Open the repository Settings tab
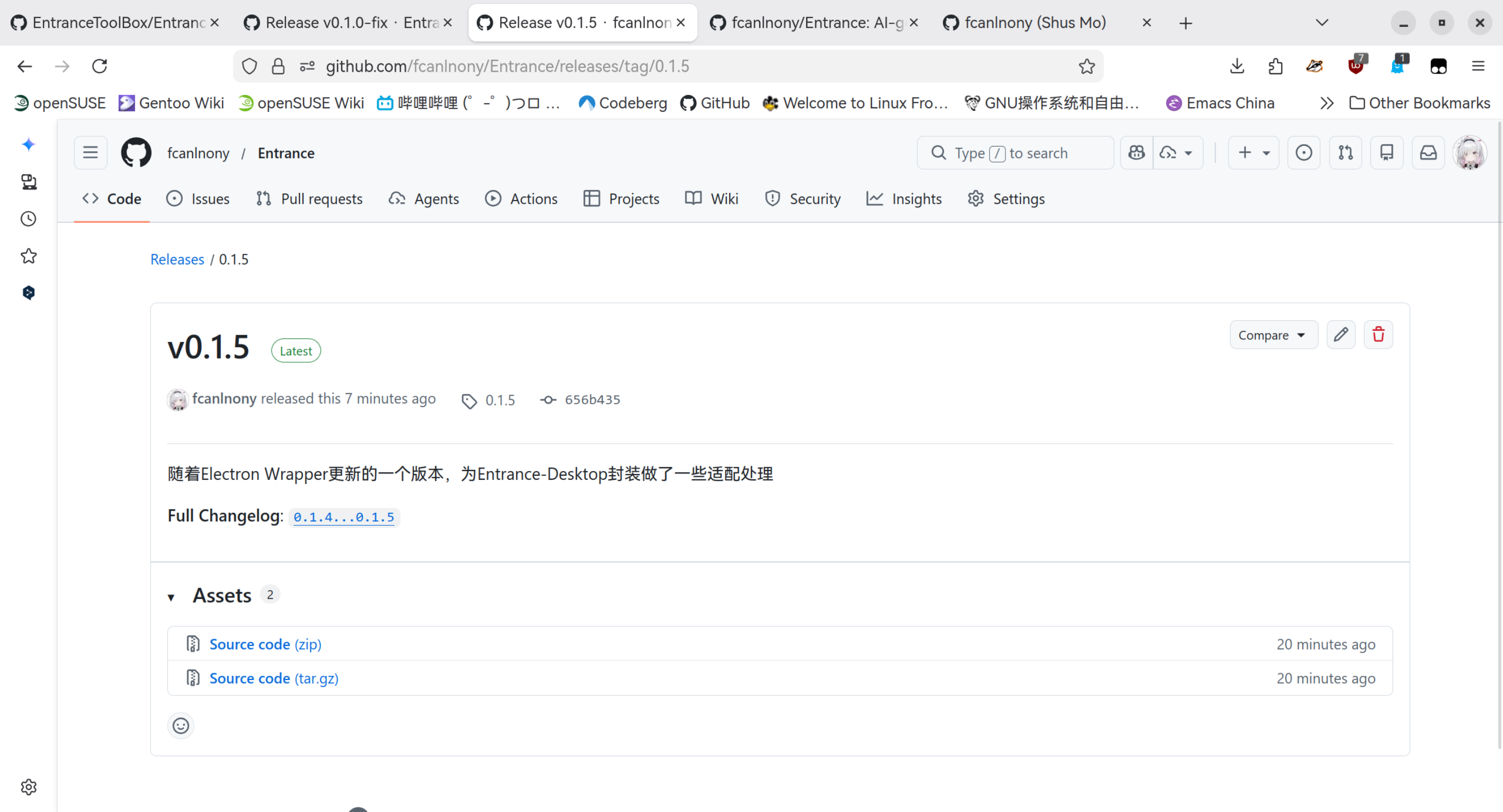Screen dimensions: 1503x812 pyautogui.click(x=1006, y=199)
